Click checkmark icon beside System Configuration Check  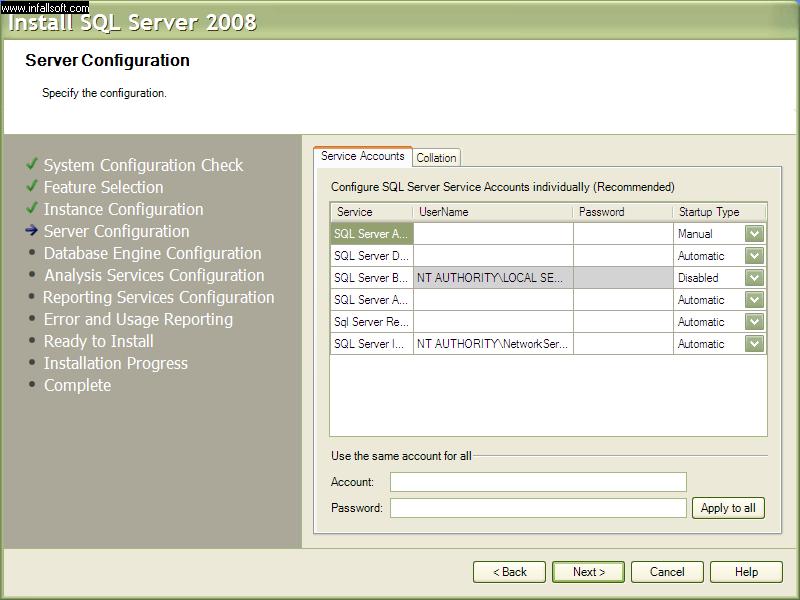click(x=32, y=164)
